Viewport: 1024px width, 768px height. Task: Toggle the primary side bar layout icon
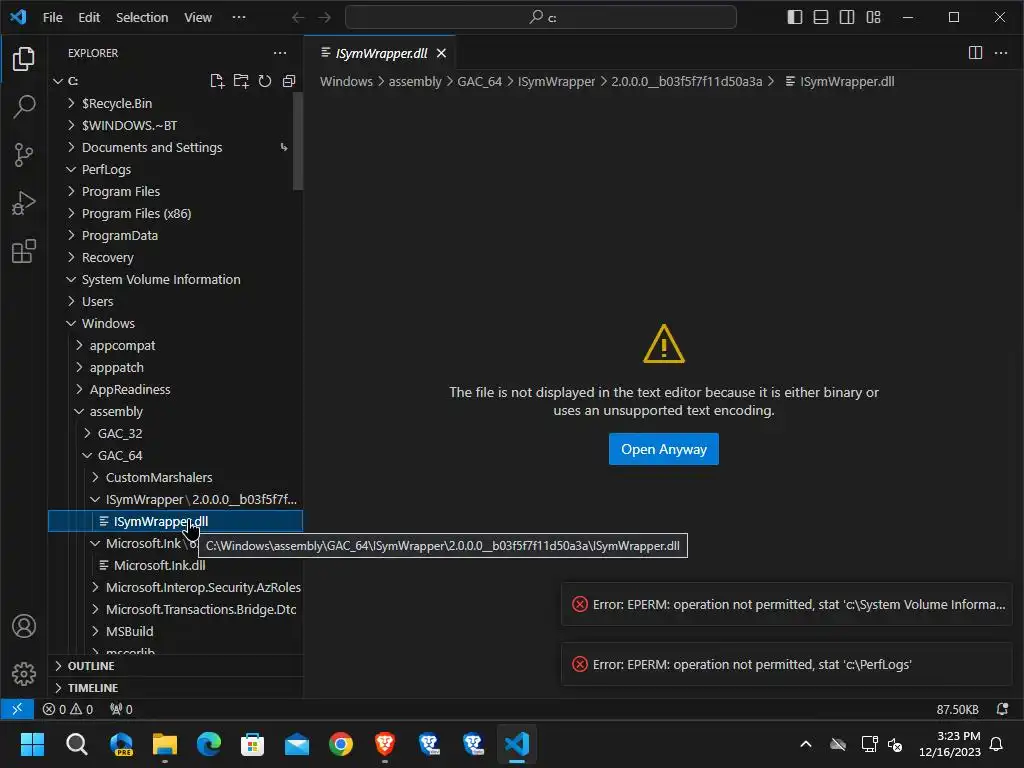795,17
